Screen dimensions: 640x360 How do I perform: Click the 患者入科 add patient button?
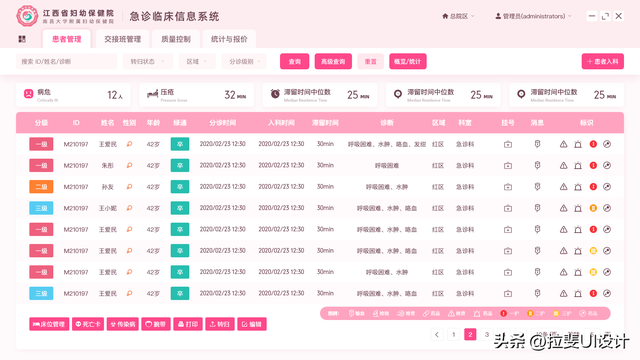602,62
